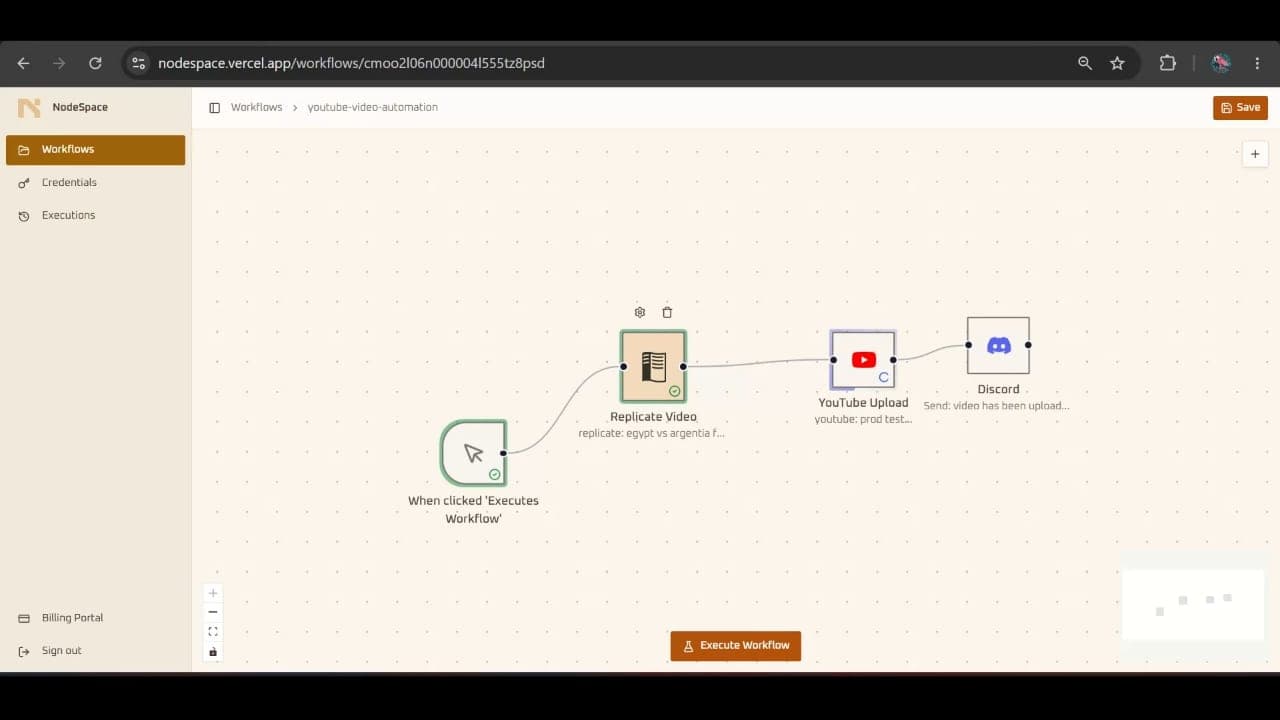This screenshot has width=1280, height=720.
Task: Click the browser reload button
Action: click(x=95, y=63)
